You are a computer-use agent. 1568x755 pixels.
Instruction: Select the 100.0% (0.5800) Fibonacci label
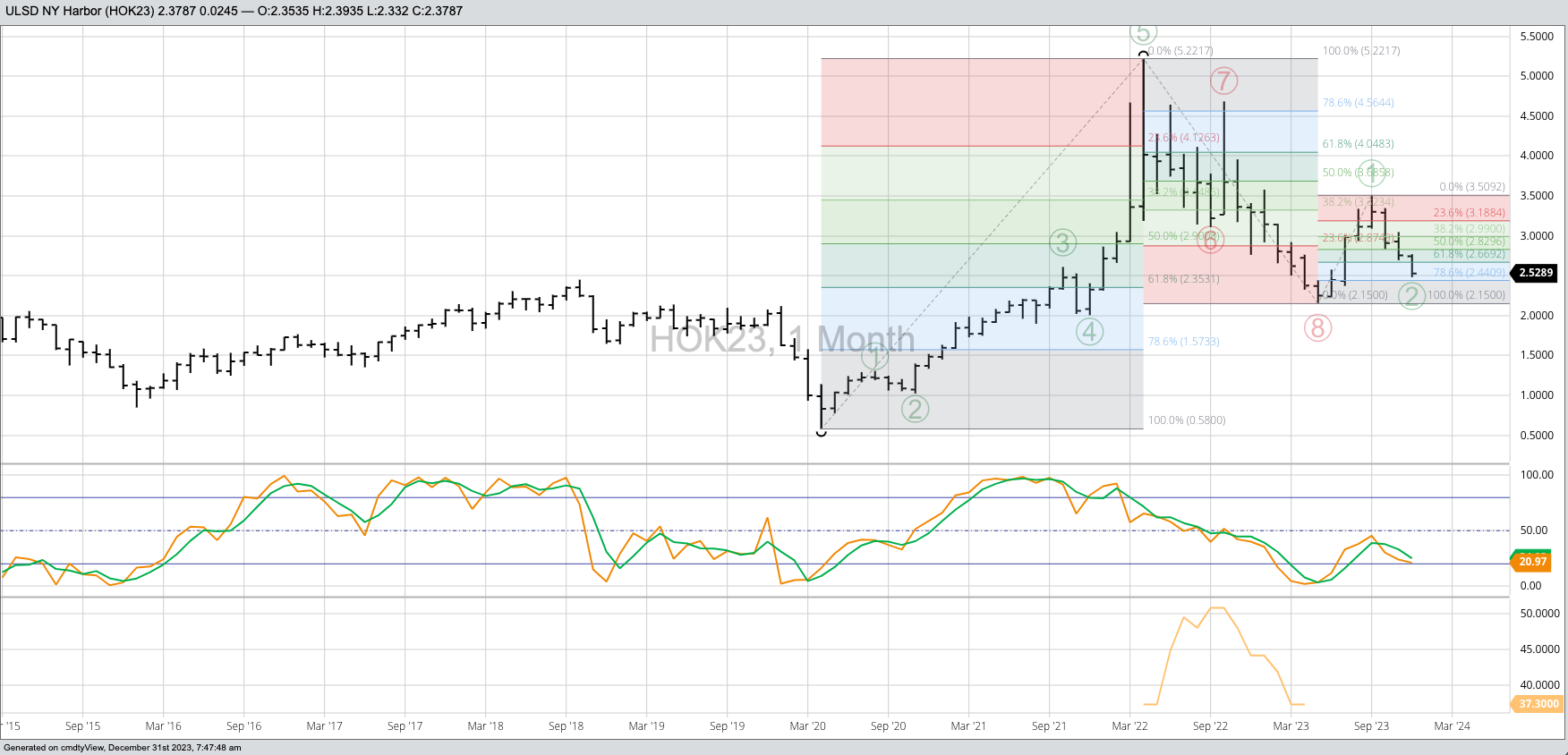[x=1187, y=420]
